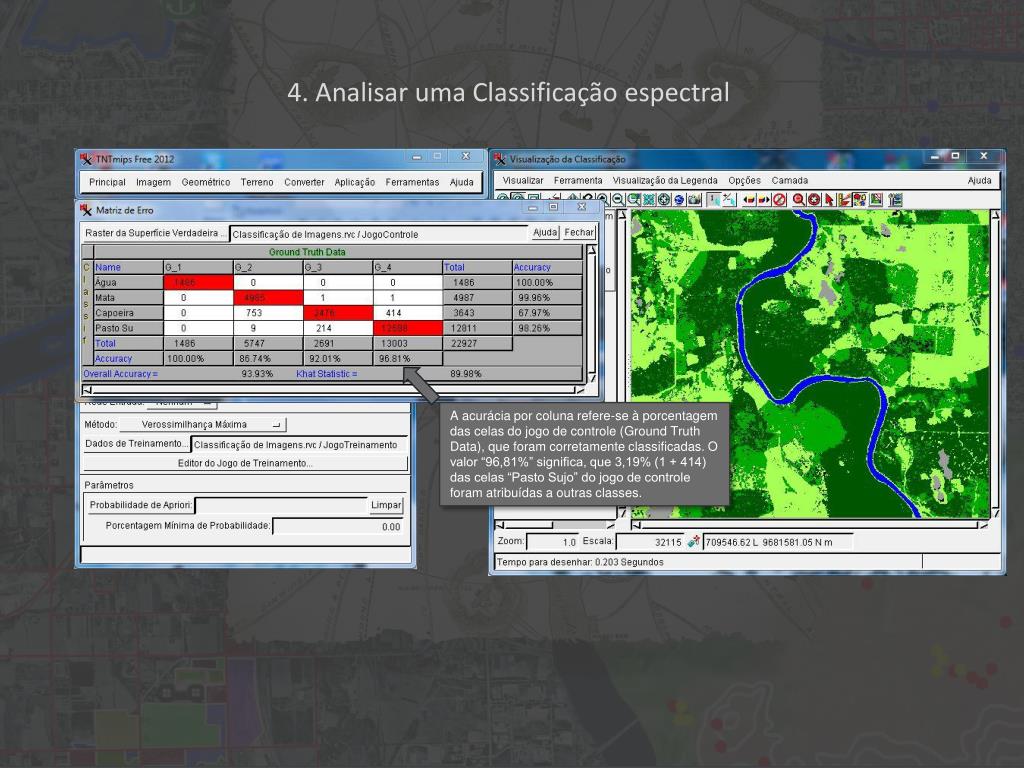Click the cell showing 753 in Capoeira row
Screen dimensions: 1024x768
tap(268, 313)
